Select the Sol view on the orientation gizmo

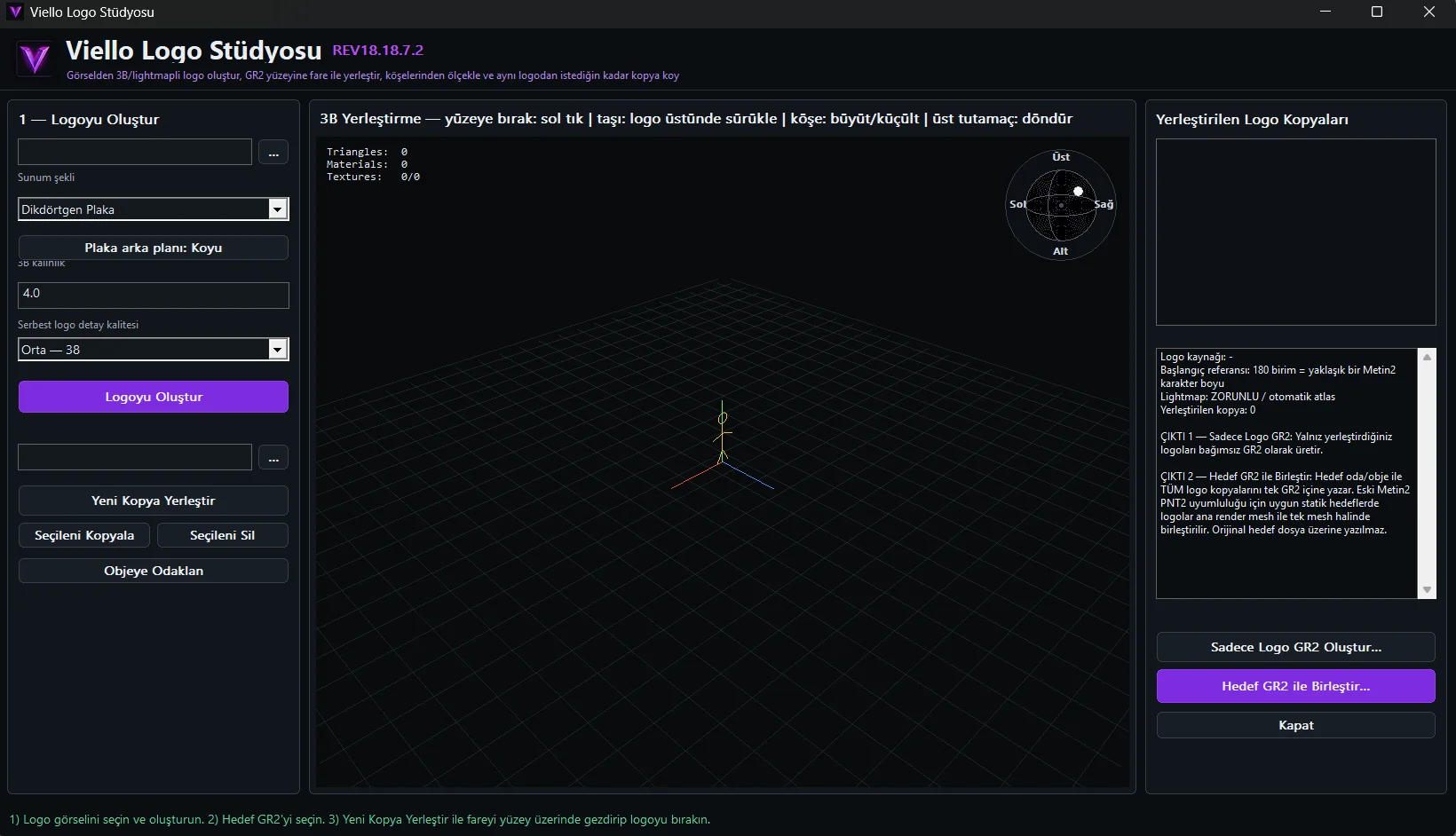click(x=1017, y=204)
